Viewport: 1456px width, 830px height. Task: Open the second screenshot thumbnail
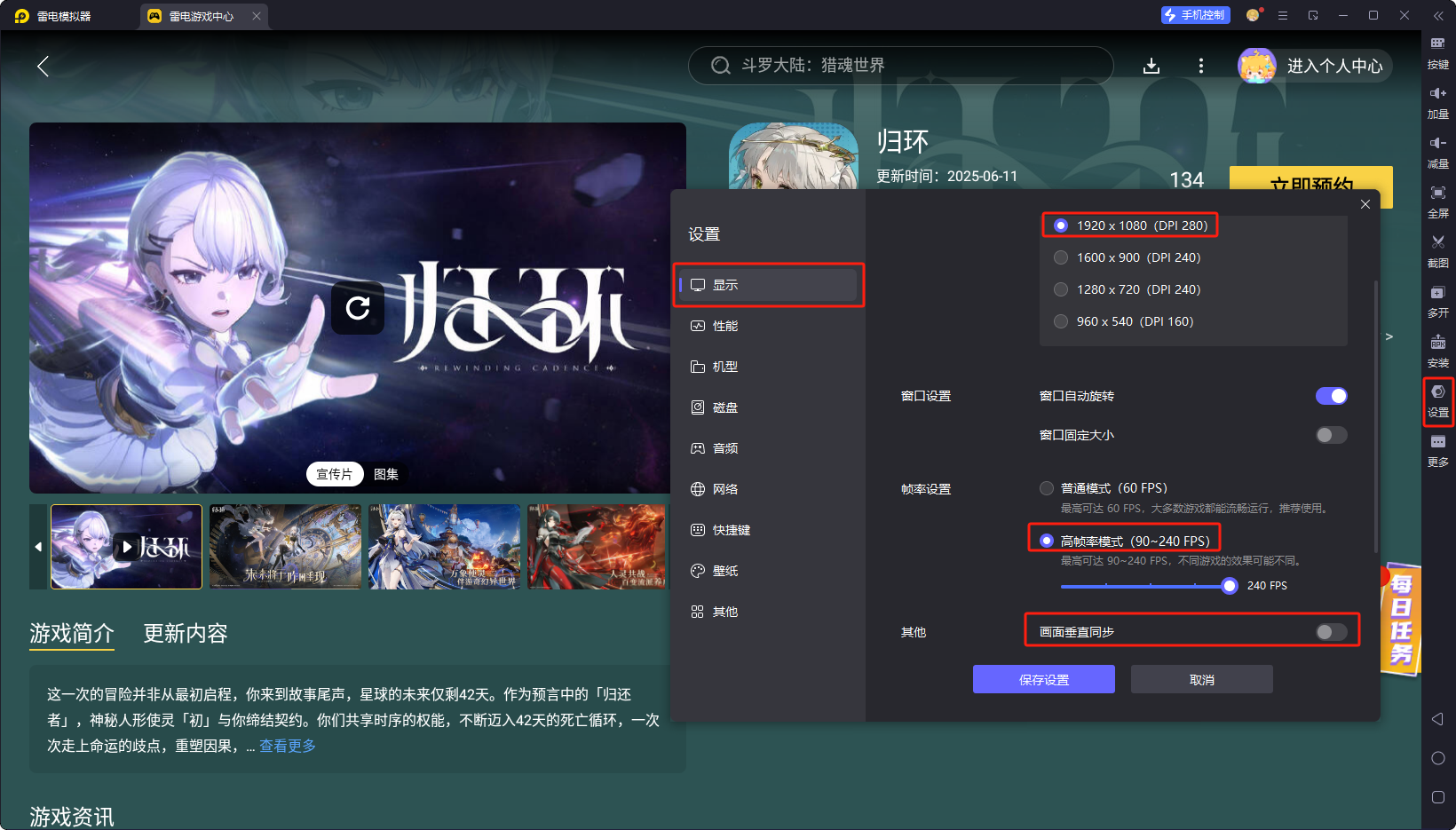point(285,547)
